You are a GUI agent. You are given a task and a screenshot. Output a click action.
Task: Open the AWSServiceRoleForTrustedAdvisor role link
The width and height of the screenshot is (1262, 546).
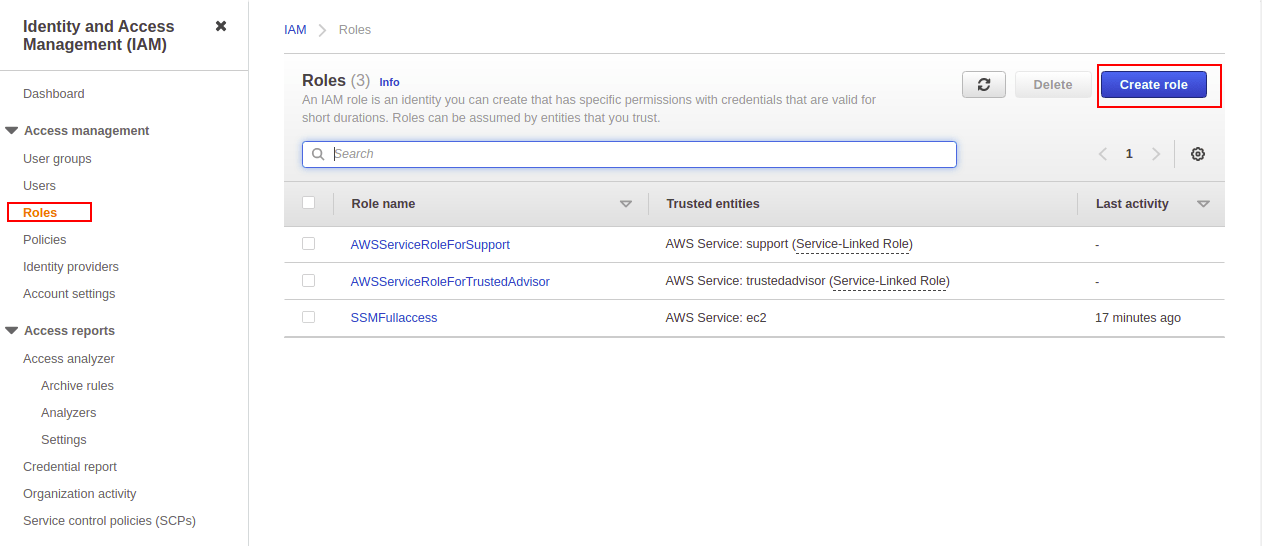450,282
